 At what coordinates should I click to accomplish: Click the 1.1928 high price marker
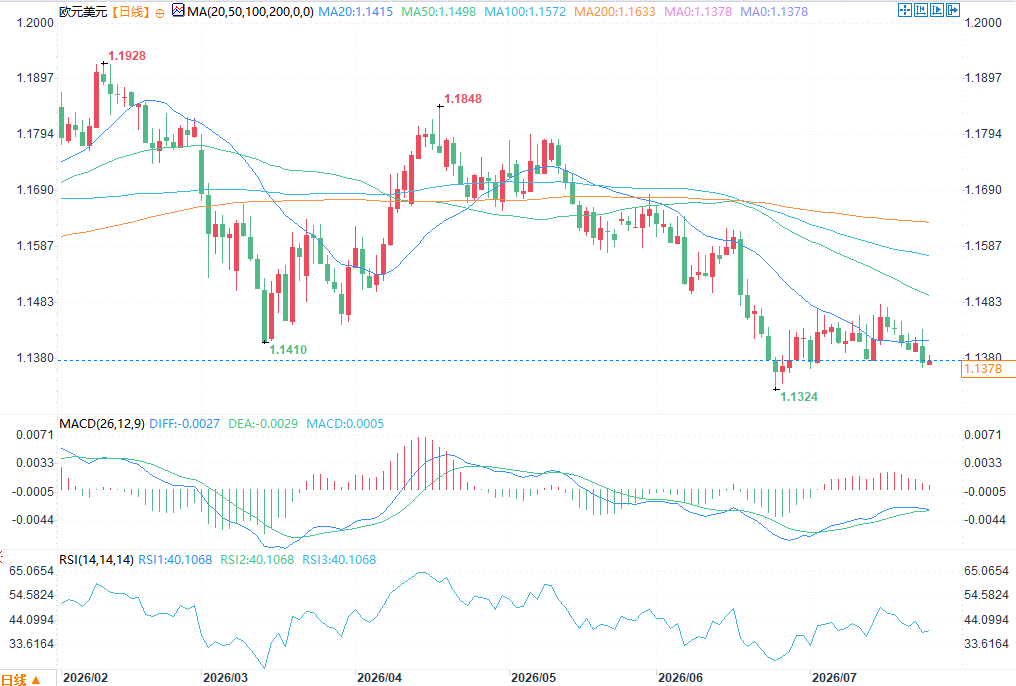pyautogui.click(x=127, y=56)
